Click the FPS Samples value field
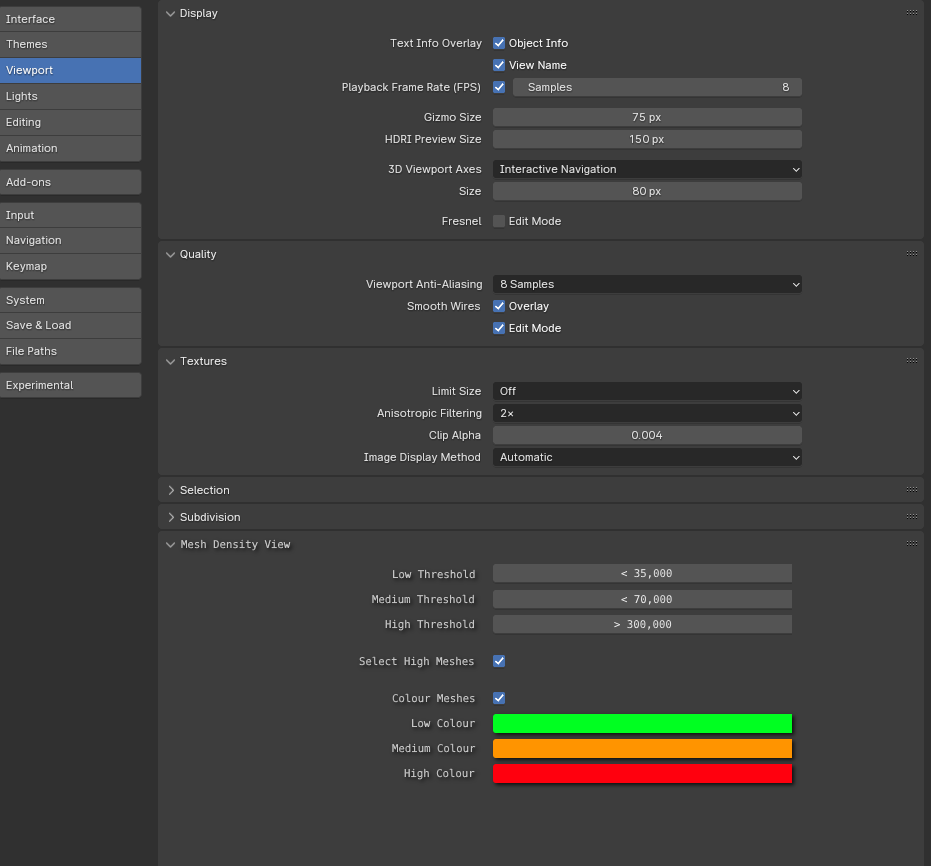Viewport: 931px width, 866px height. (x=657, y=87)
